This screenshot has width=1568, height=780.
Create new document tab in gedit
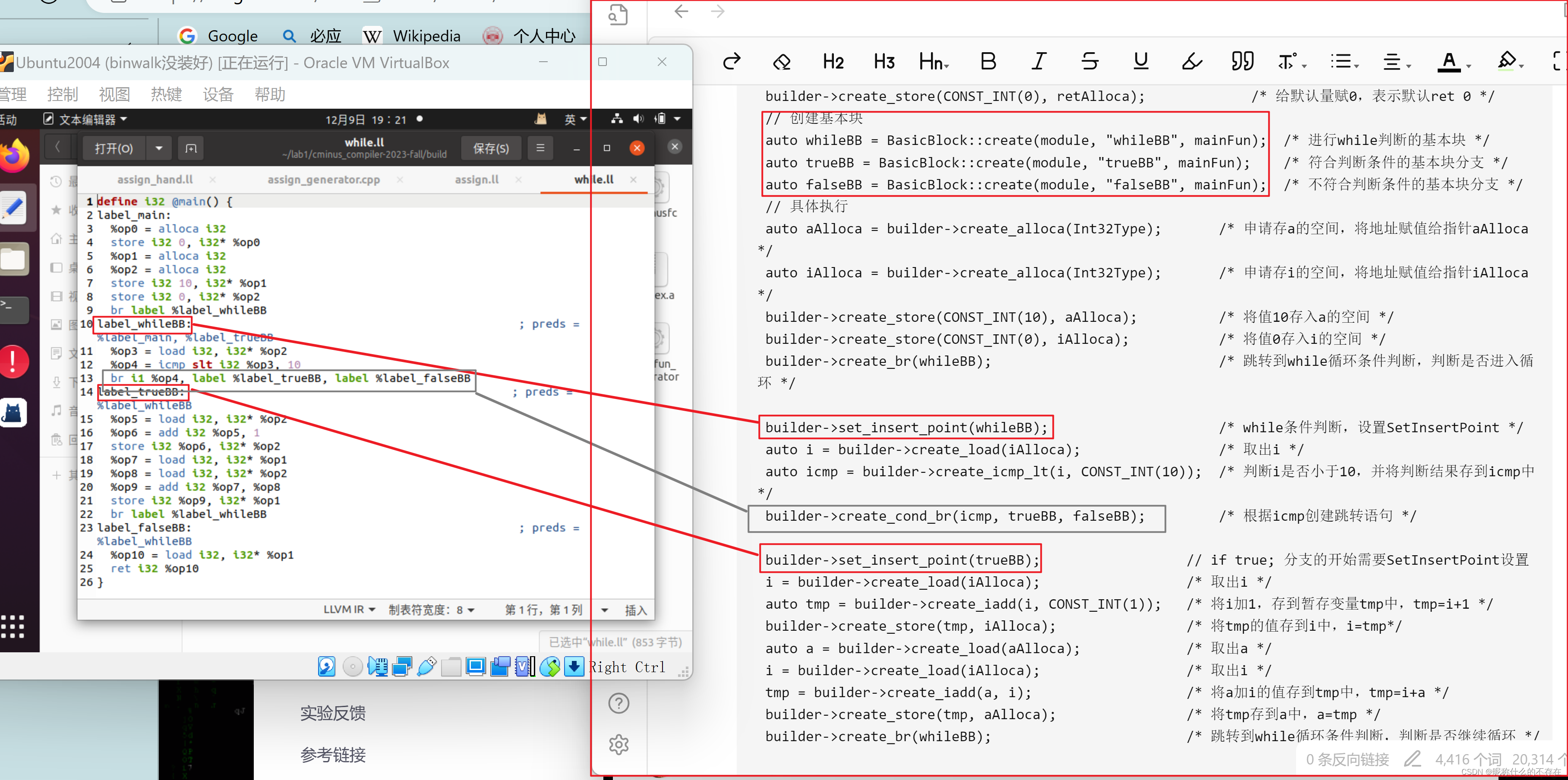[191, 148]
